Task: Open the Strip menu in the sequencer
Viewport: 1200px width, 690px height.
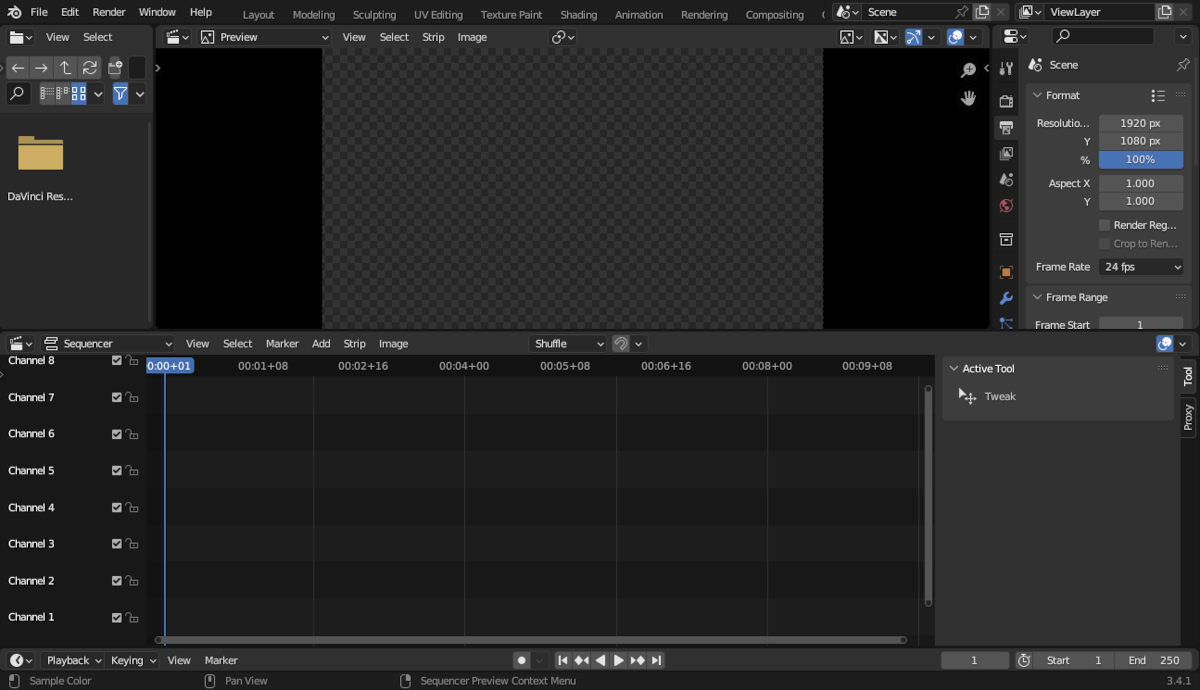Action: [x=354, y=343]
